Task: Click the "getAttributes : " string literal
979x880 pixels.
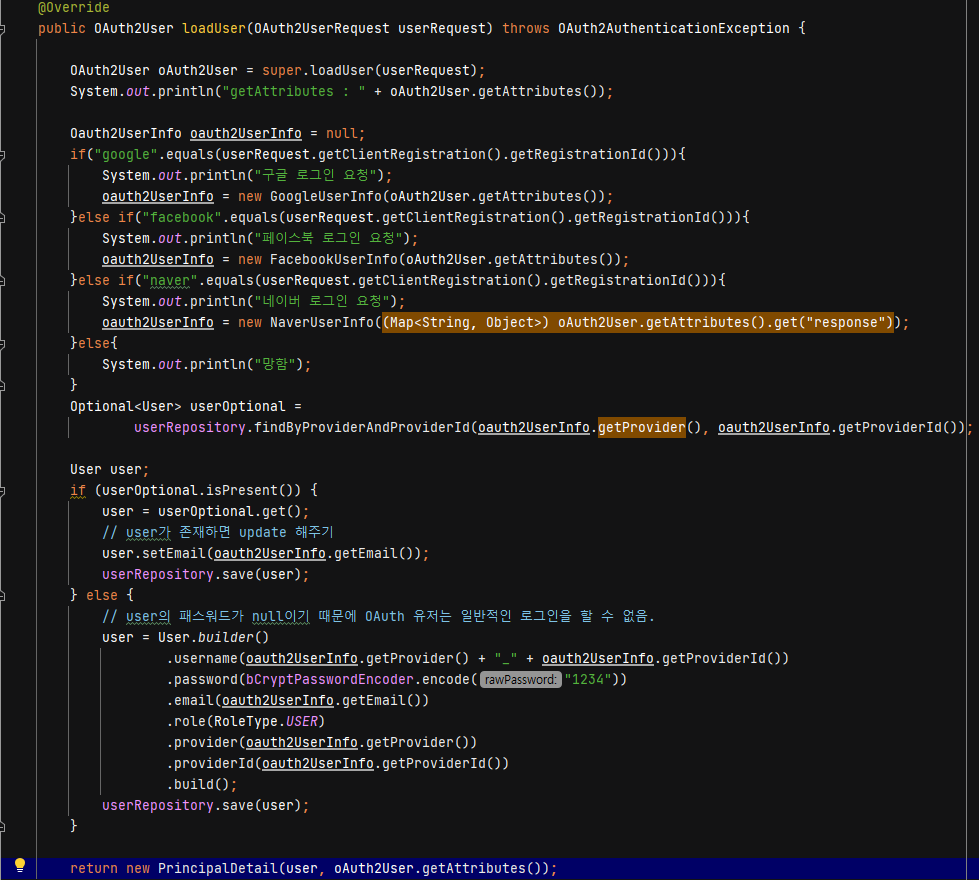Action: (294, 91)
